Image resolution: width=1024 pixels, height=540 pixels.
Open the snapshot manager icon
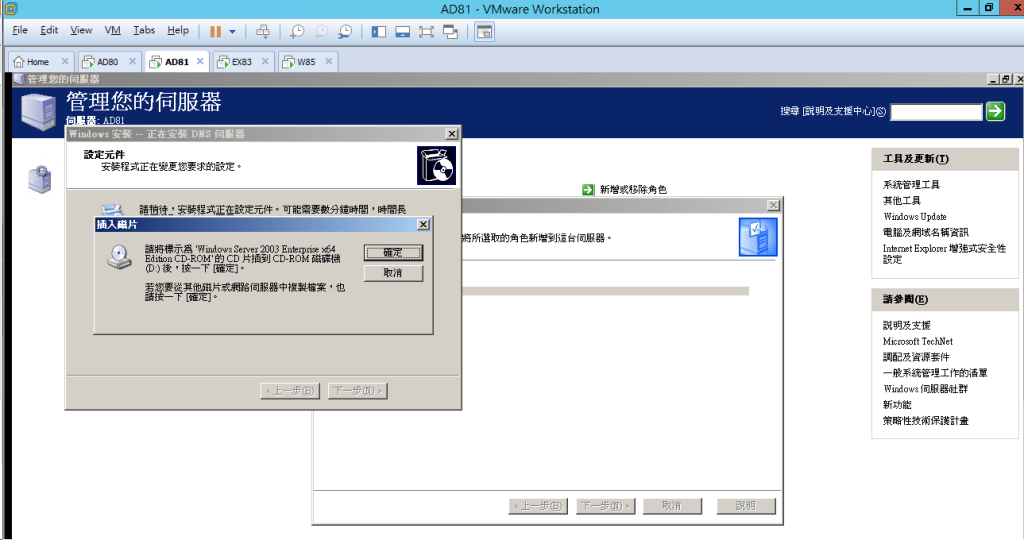345,31
